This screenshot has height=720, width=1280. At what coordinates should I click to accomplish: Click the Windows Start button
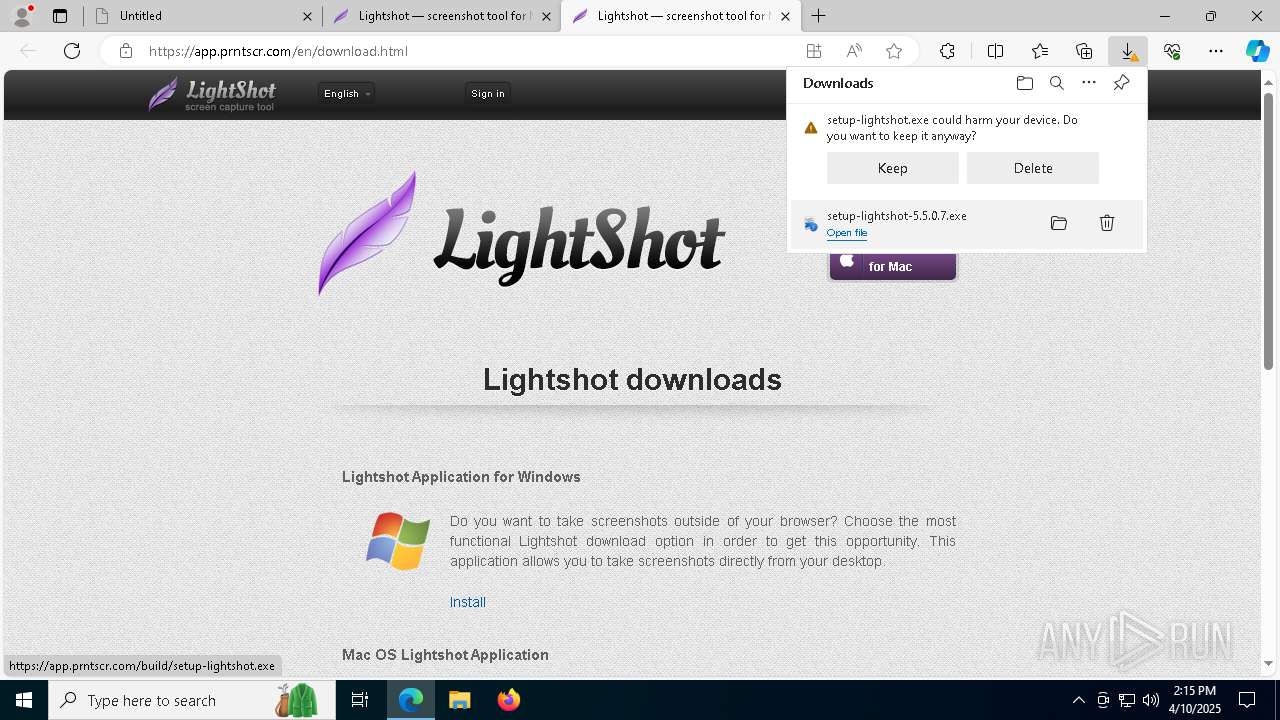[x=24, y=700]
